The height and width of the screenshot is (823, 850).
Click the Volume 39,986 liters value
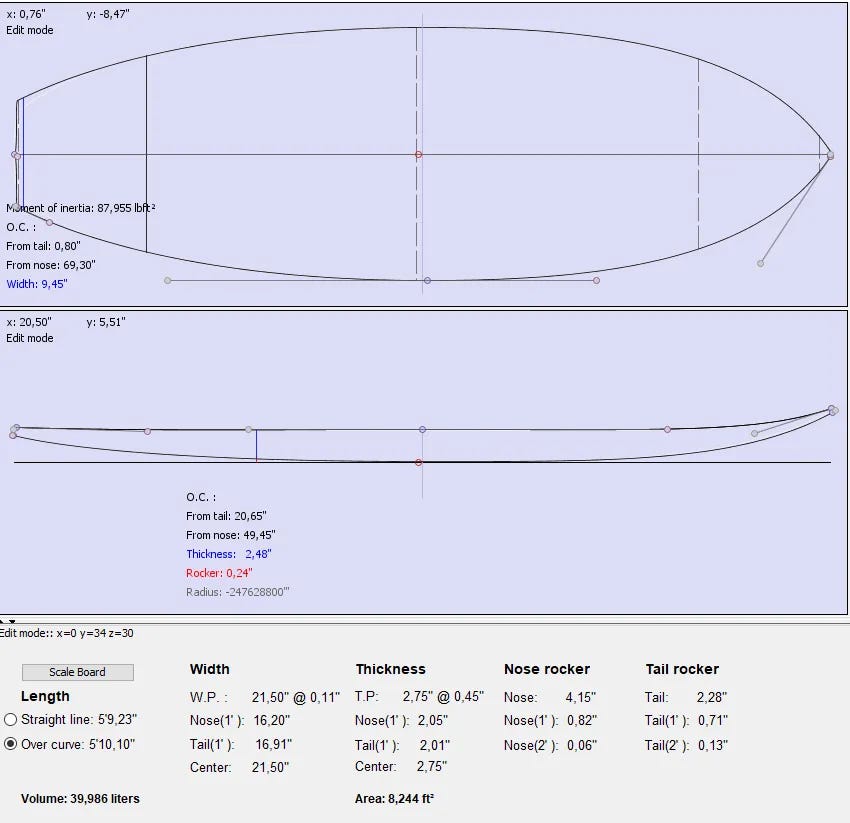coord(80,799)
